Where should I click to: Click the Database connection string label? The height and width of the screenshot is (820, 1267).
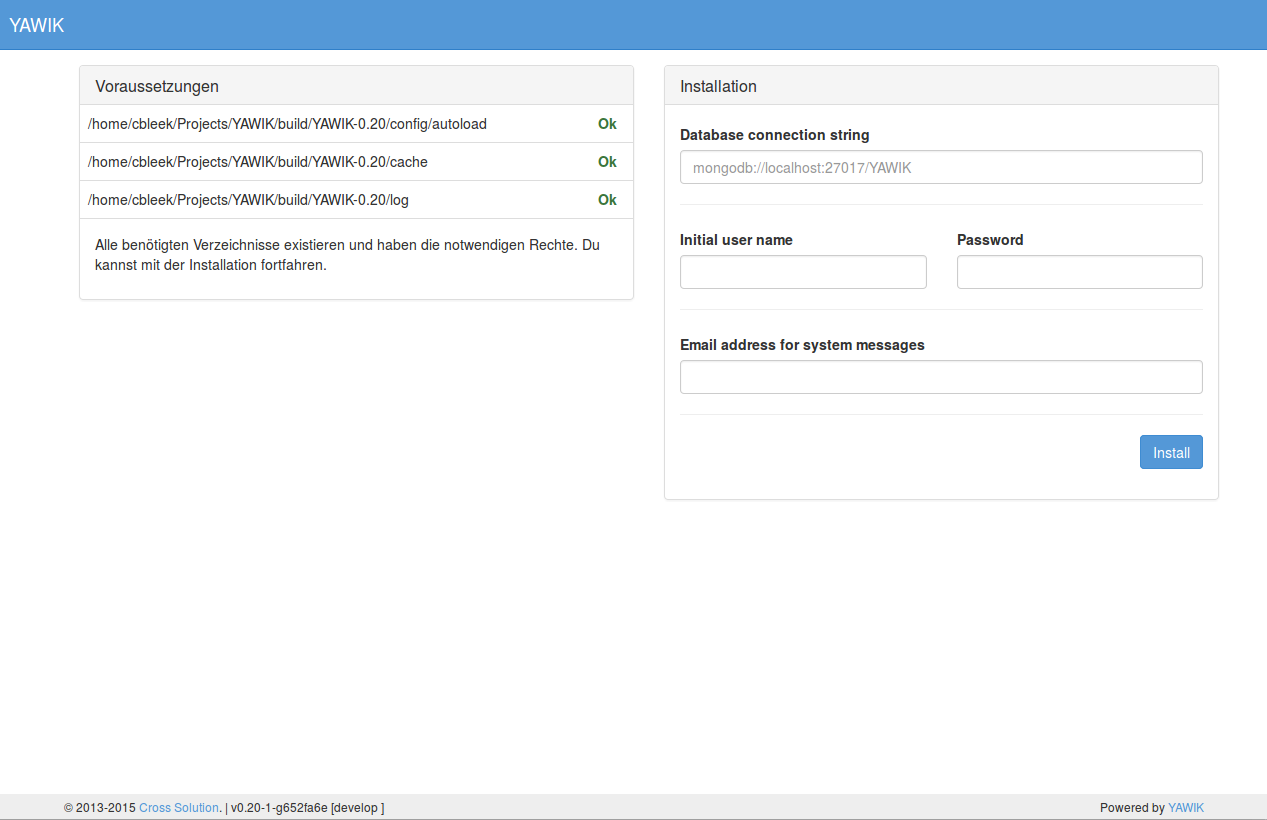[773, 135]
